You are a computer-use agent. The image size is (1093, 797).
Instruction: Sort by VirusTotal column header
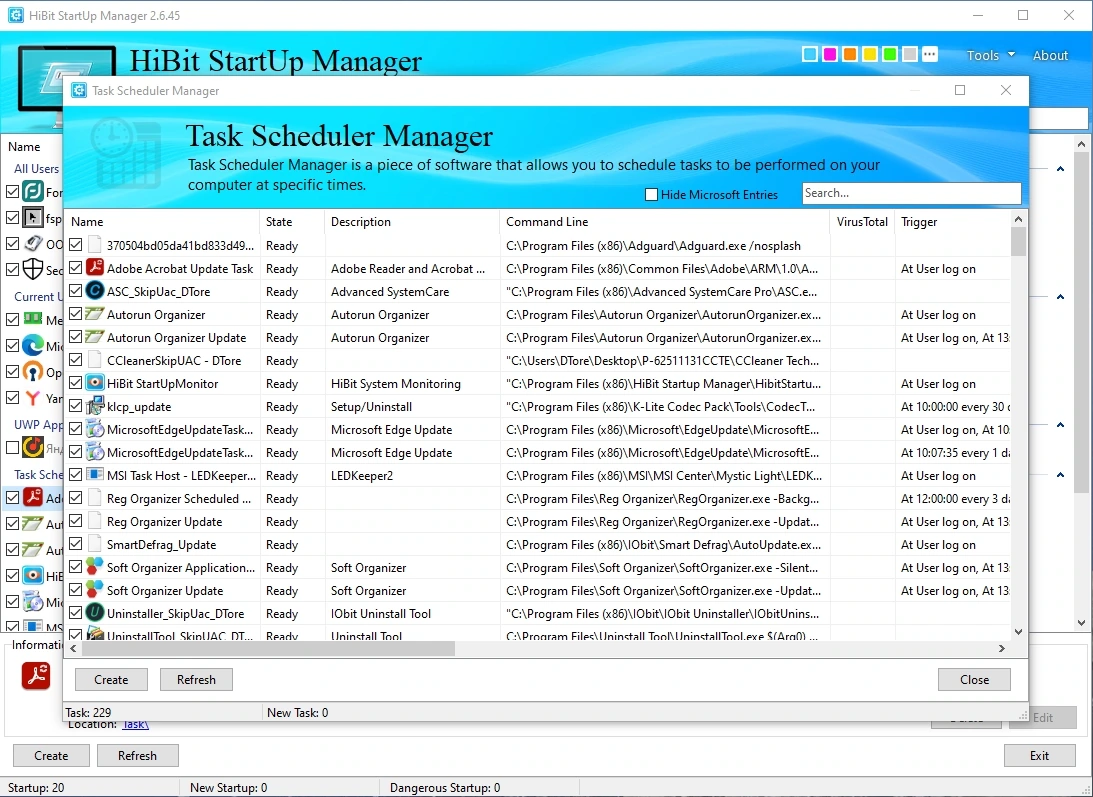pyautogui.click(x=862, y=222)
